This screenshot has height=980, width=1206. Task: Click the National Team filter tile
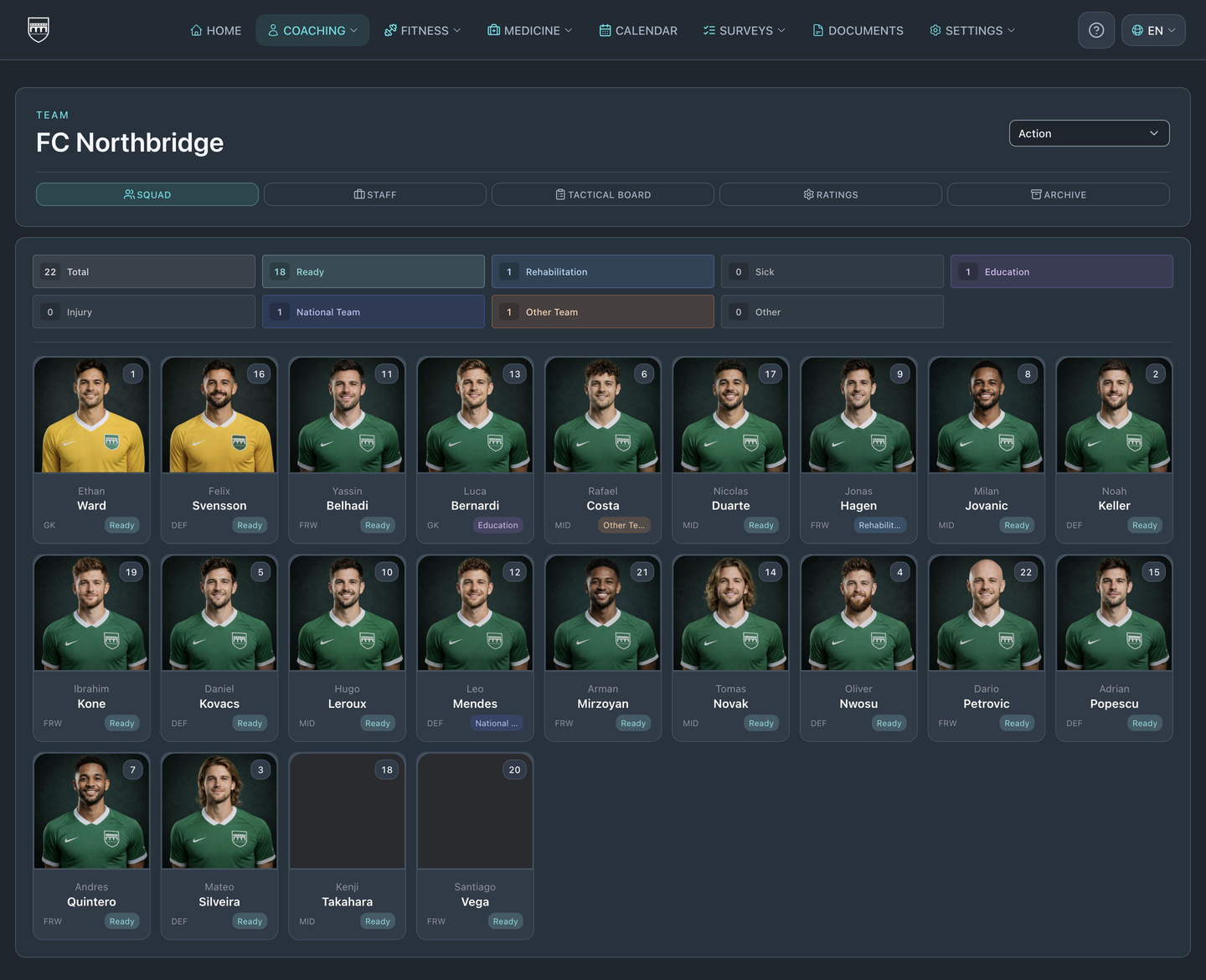[x=374, y=312]
